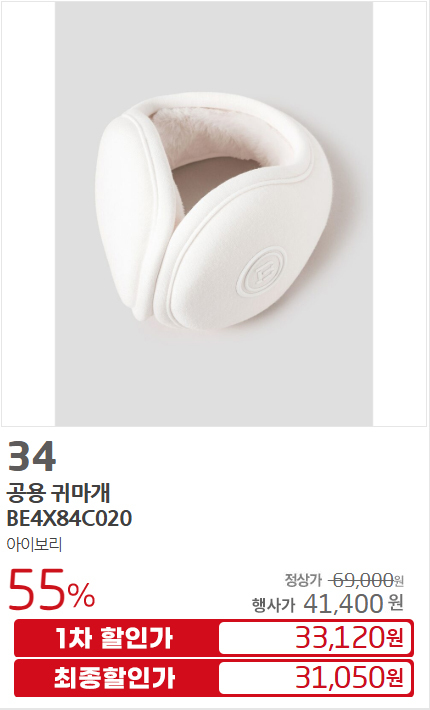Click the red 1차 할인가 banner label
This screenshot has width=430, height=710.
pyautogui.click(x=114, y=638)
